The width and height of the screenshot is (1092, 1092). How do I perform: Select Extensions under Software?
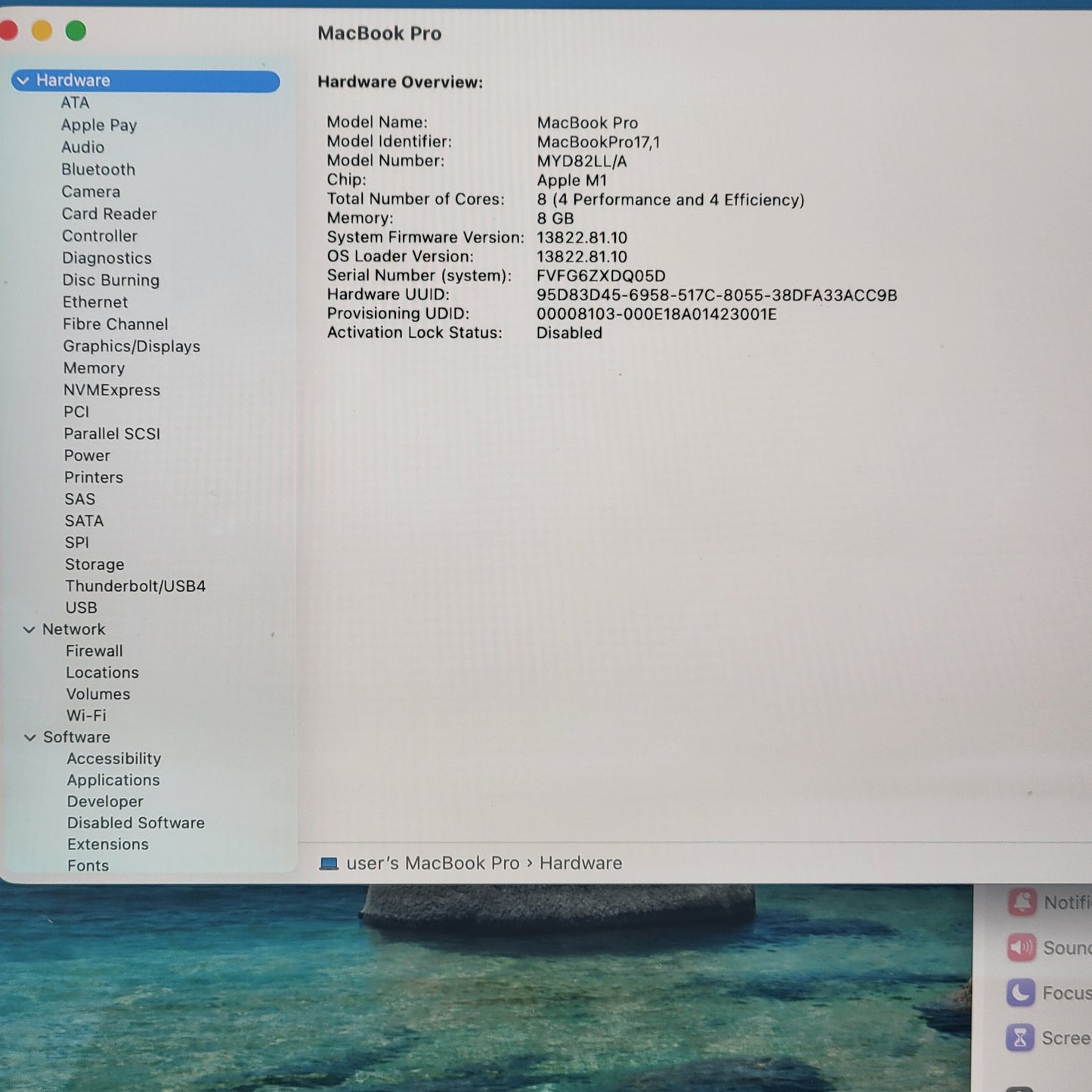108,845
